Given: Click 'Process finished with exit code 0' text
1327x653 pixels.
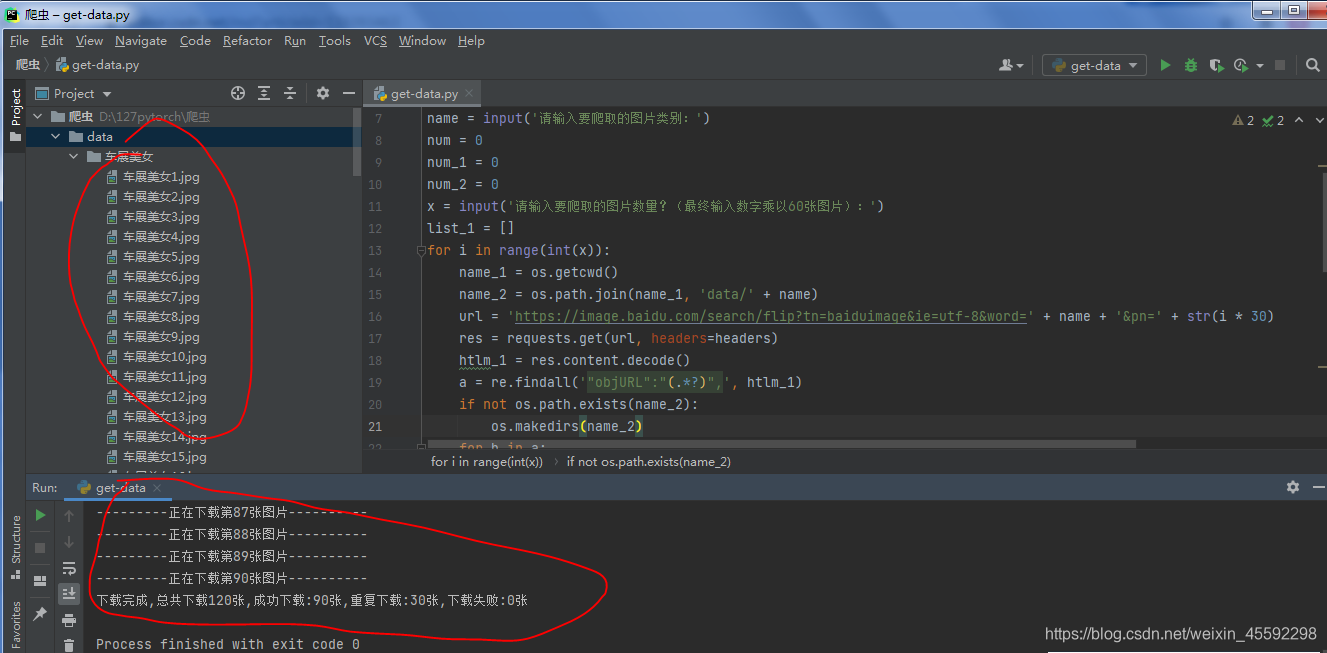Looking at the screenshot, I should [227, 644].
